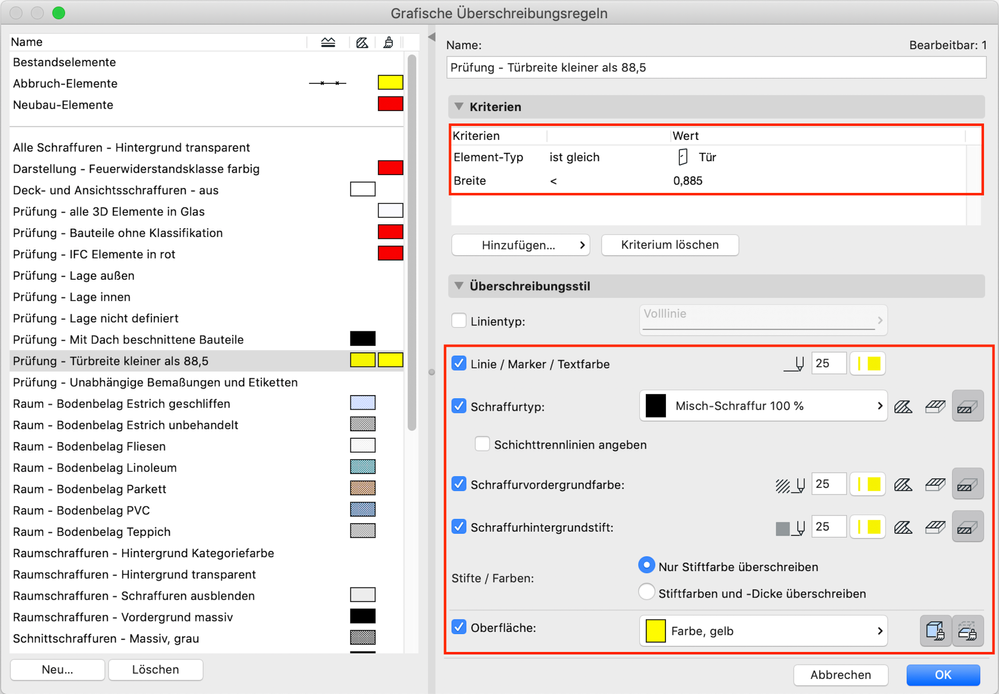Image resolution: width=999 pixels, height=694 pixels.
Task: Click the Kriterien column header
Action: (476, 136)
